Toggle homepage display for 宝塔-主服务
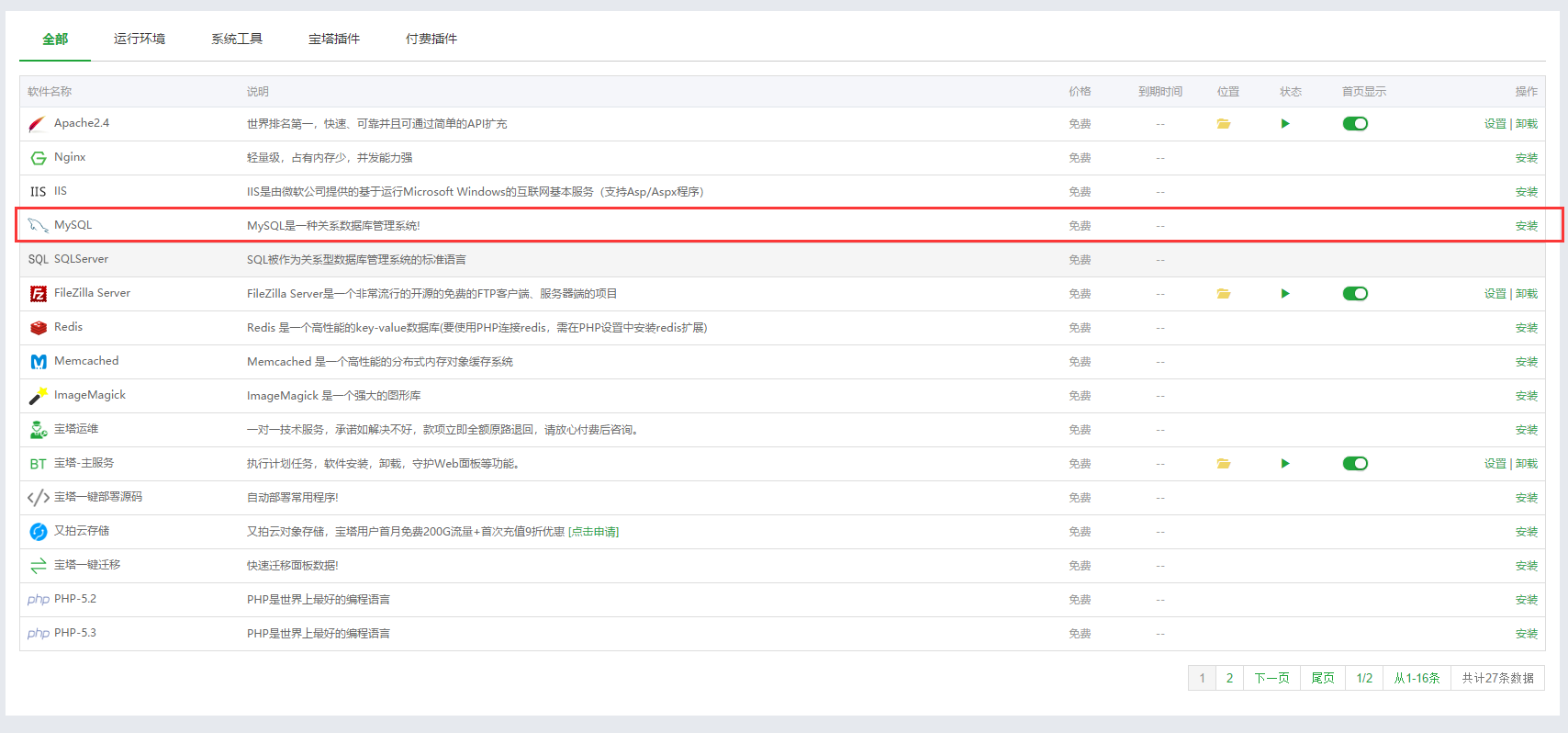The height and width of the screenshot is (733, 1568). tap(1355, 464)
